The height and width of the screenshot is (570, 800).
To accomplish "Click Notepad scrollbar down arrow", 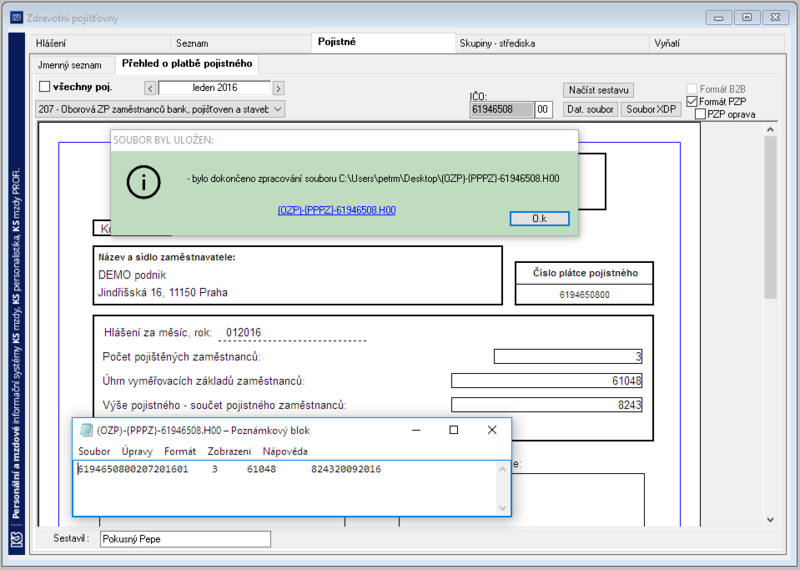I will (x=503, y=508).
